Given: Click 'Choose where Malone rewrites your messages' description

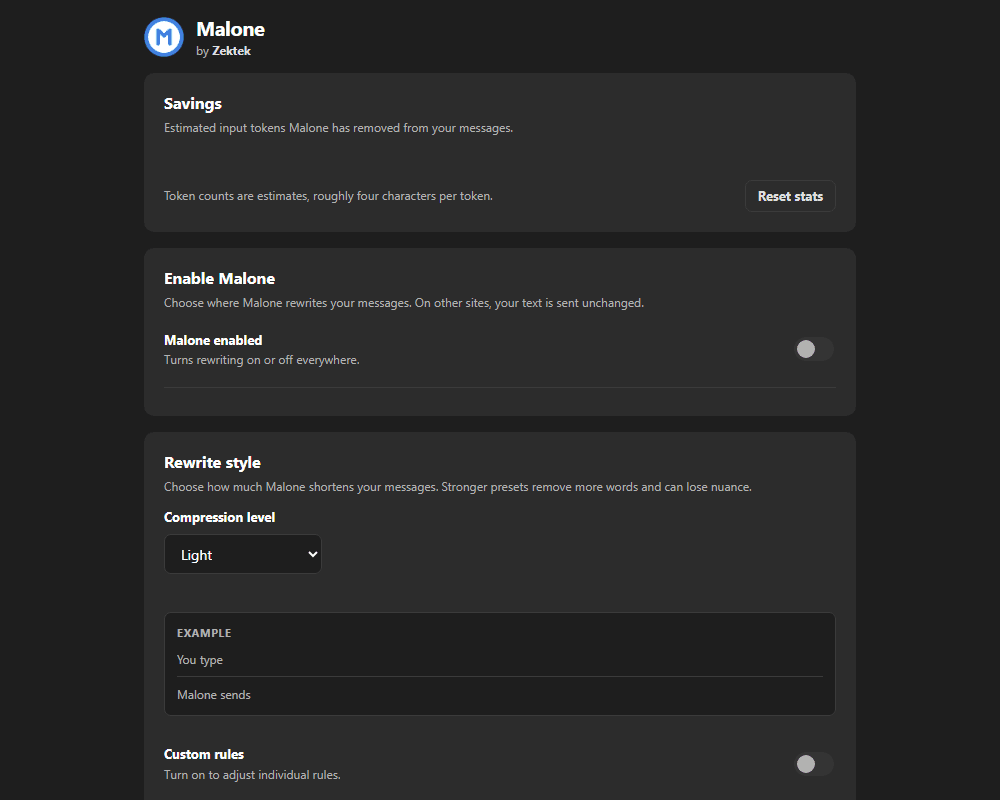Looking at the screenshot, I should tap(404, 303).
